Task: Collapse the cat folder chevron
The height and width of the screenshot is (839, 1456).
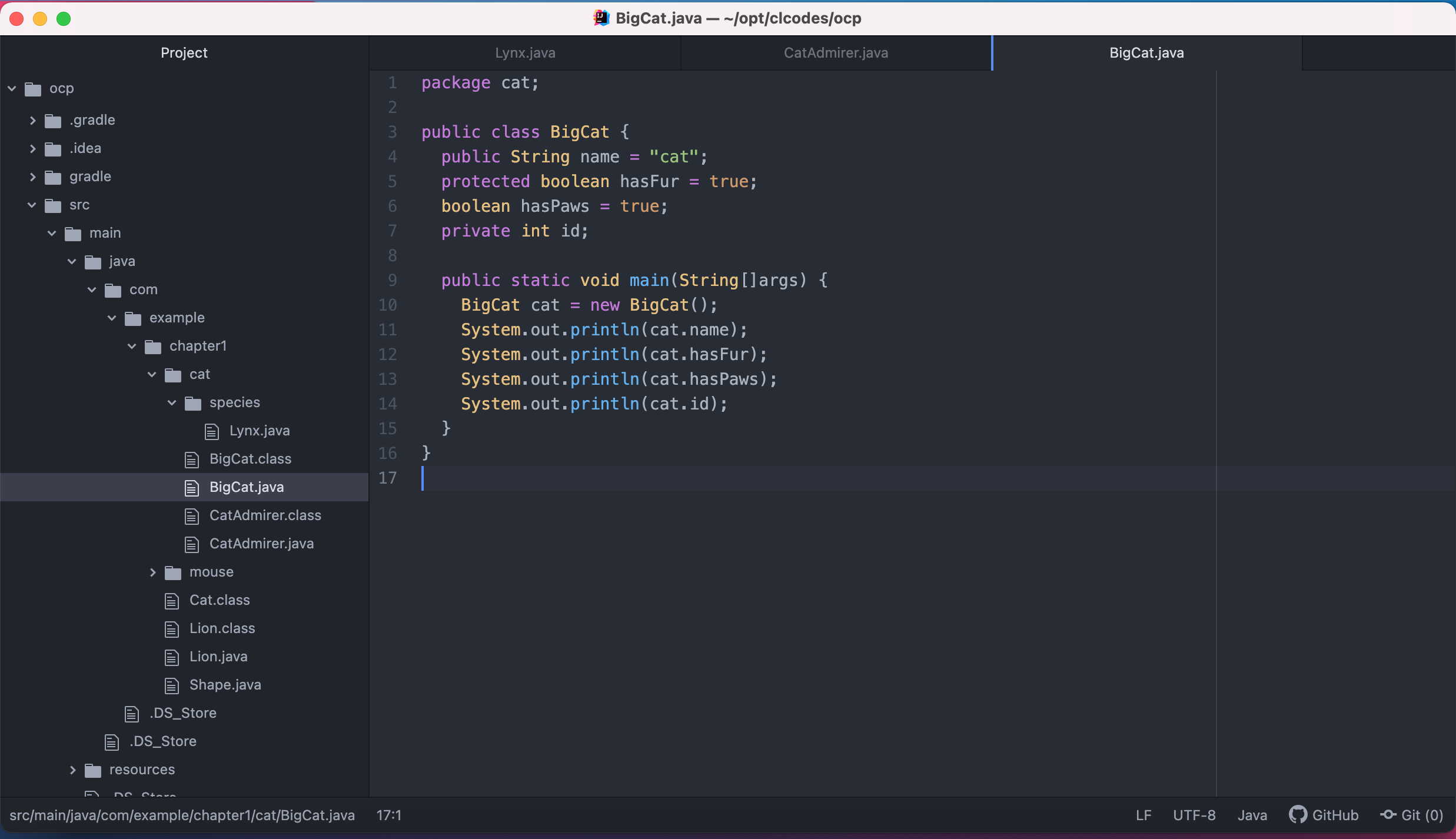Action: (x=152, y=375)
